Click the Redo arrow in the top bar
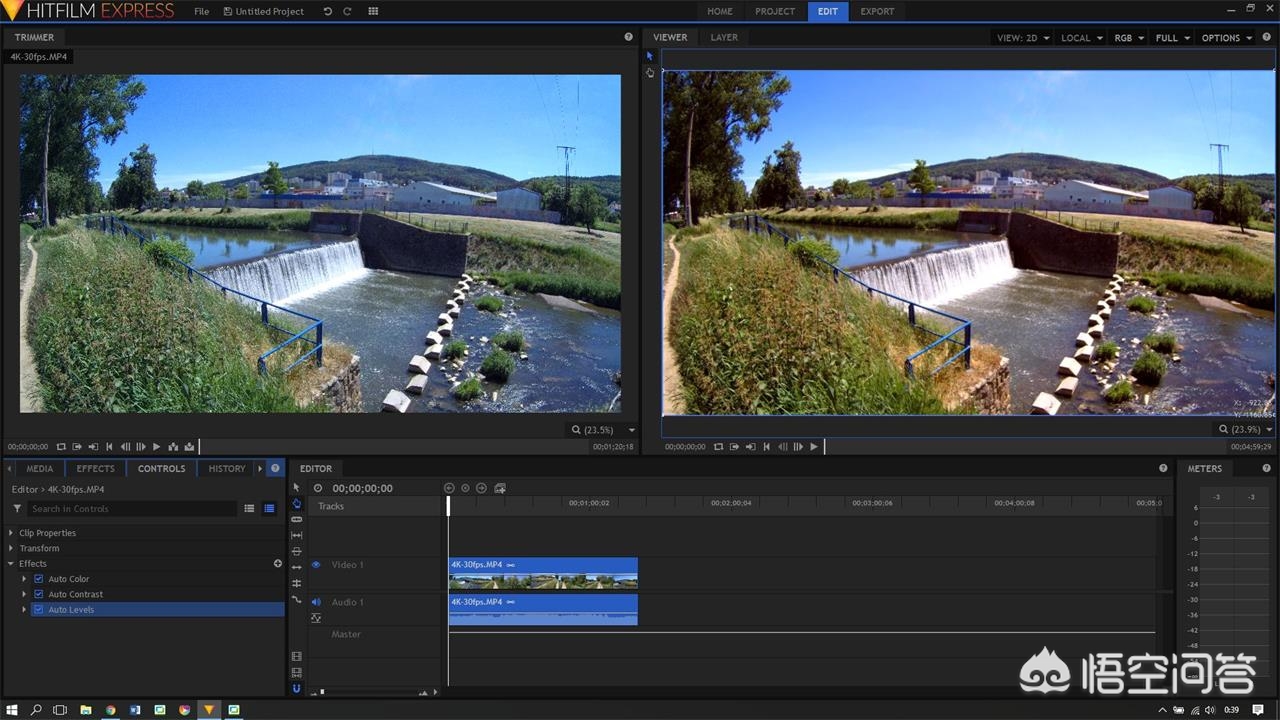1280x720 pixels. 347,11
